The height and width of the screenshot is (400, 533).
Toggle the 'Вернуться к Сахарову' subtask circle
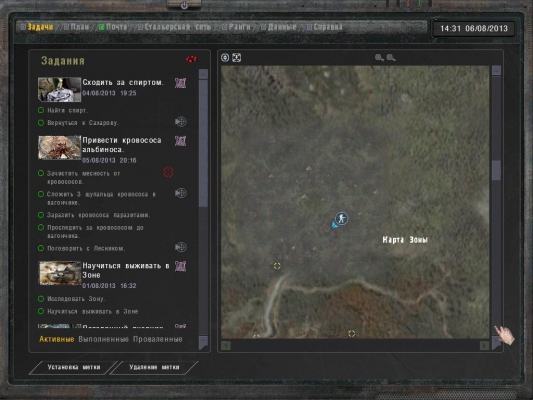[x=41, y=123]
